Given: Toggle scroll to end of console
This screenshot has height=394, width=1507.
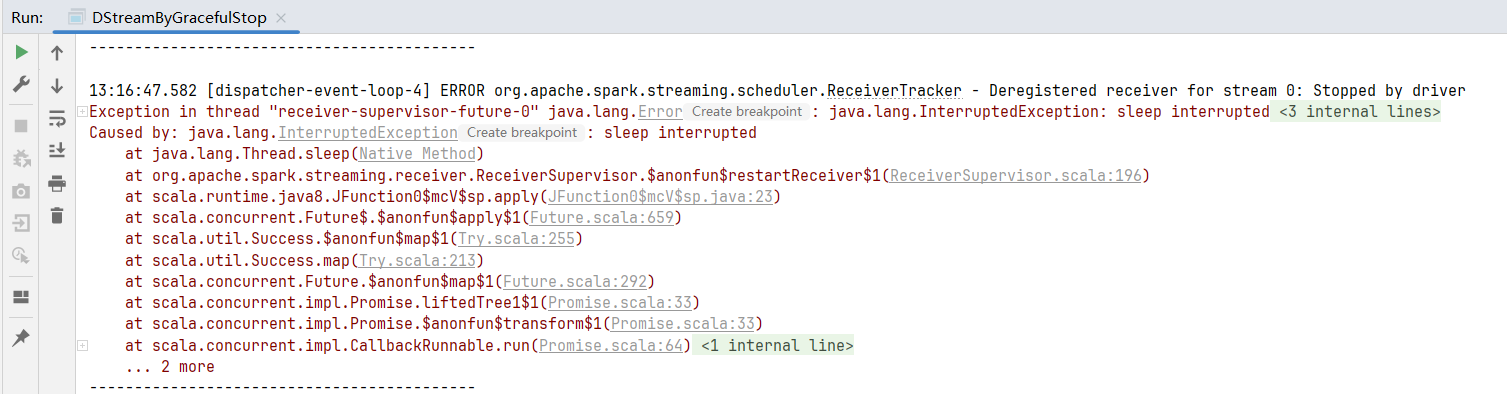Looking at the screenshot, I should click(57, 150).
